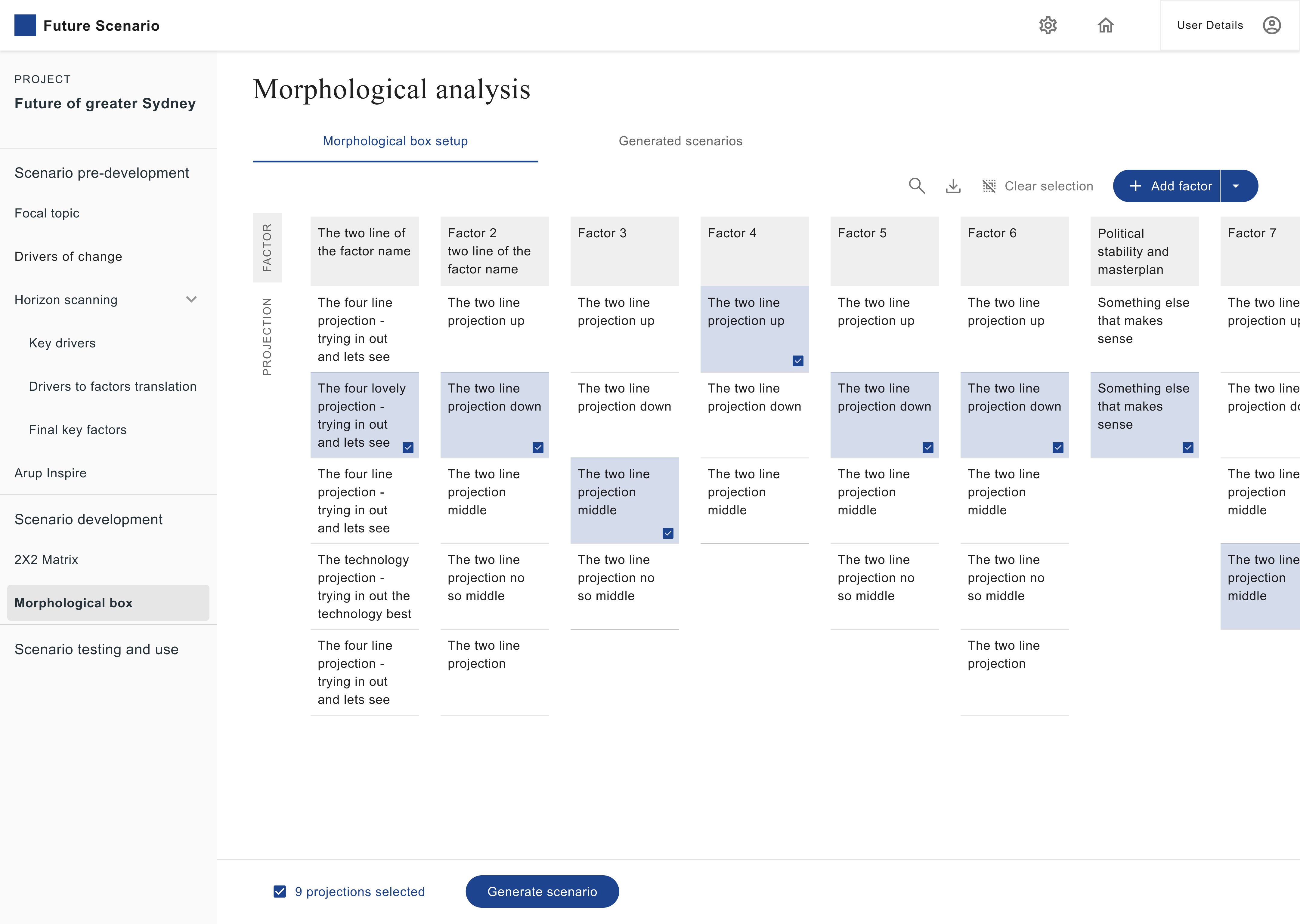Select Morphological box setup tab
The height and width of the screenshot is (924, 1300).
pyautogui.click(x=395, y=141)
